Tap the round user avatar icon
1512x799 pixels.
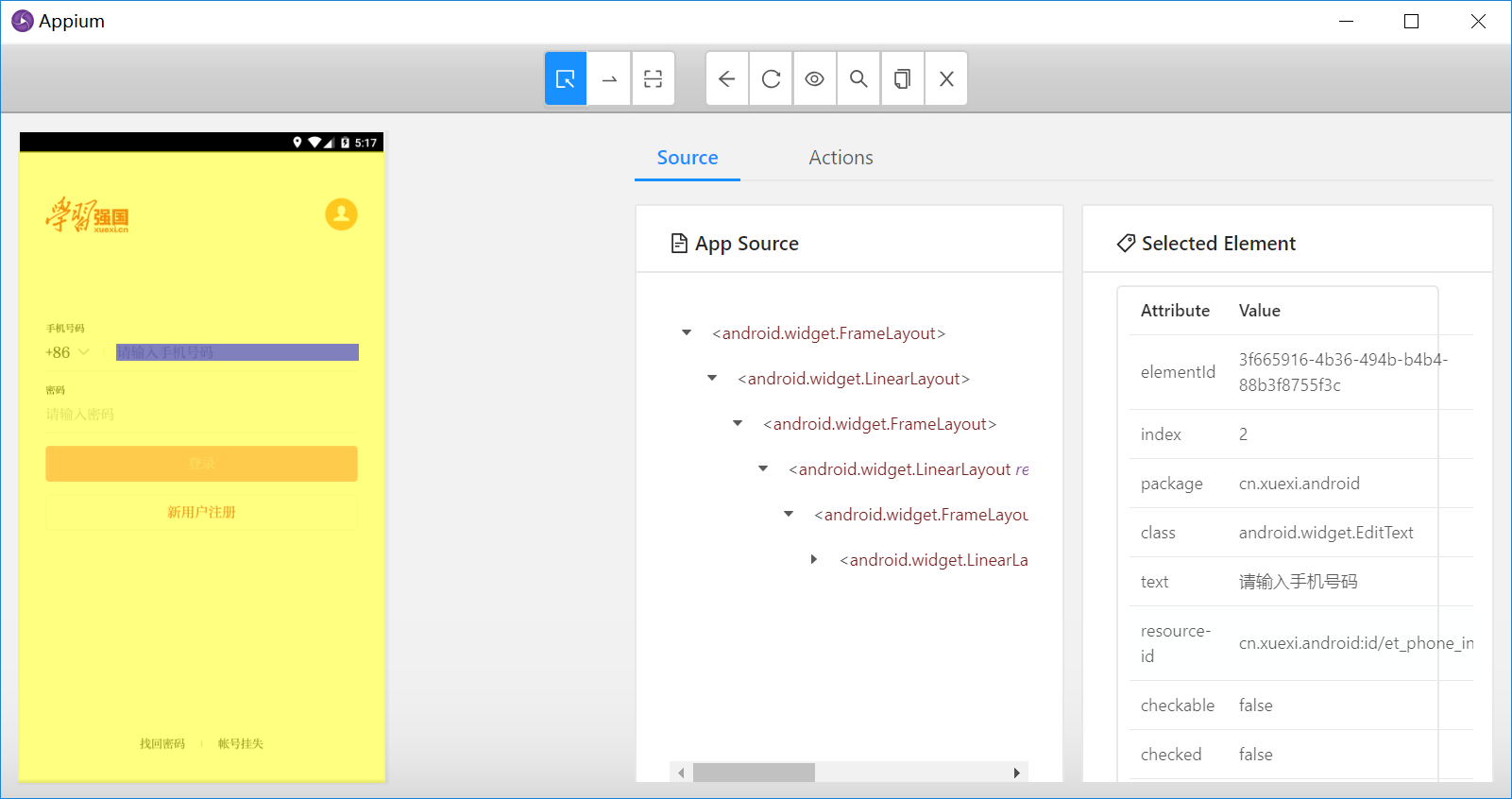[342, 214]
